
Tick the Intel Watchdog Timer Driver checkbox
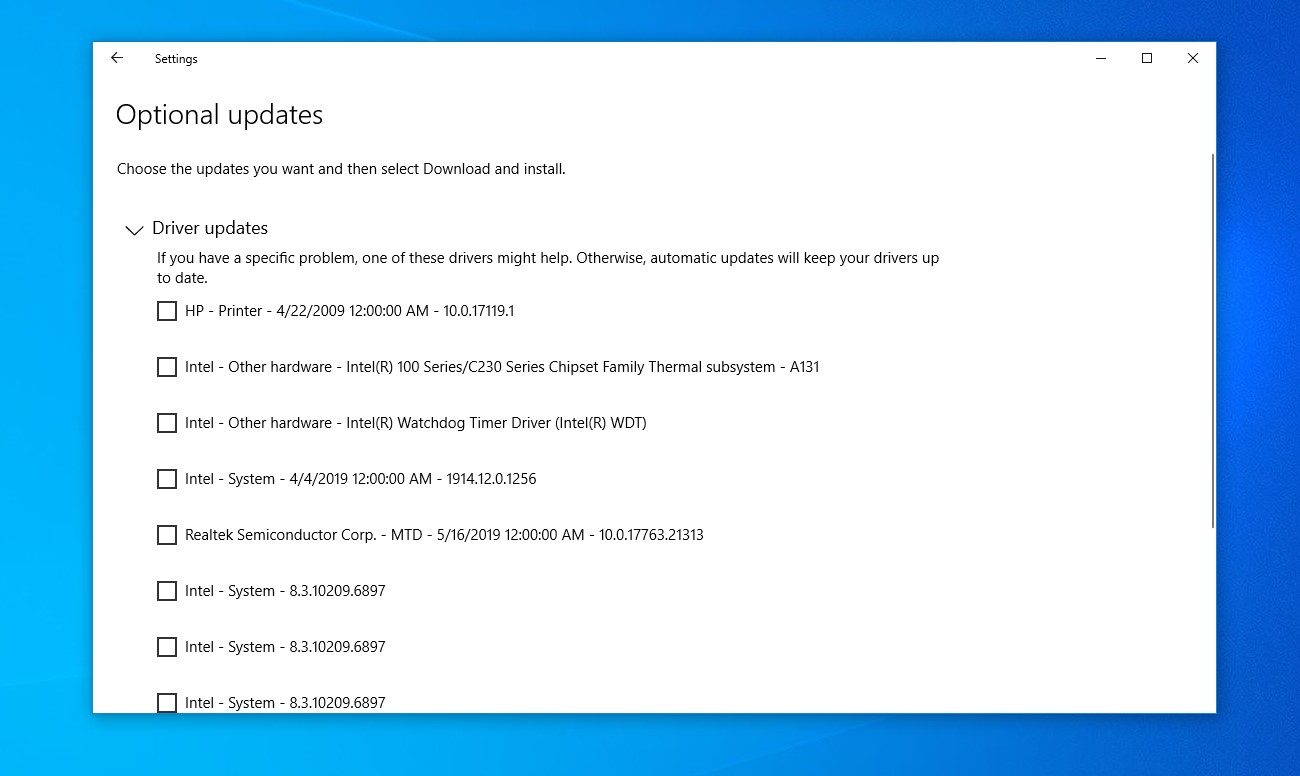(167, 423)
